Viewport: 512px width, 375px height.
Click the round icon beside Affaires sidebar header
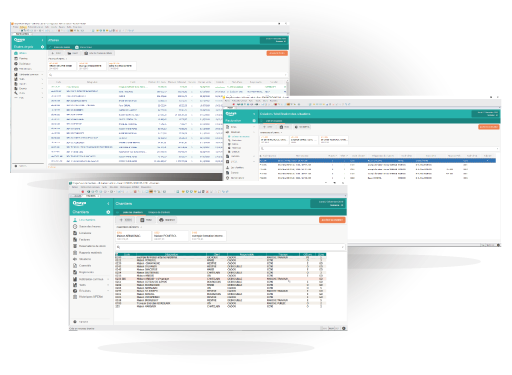coord(42,47)
